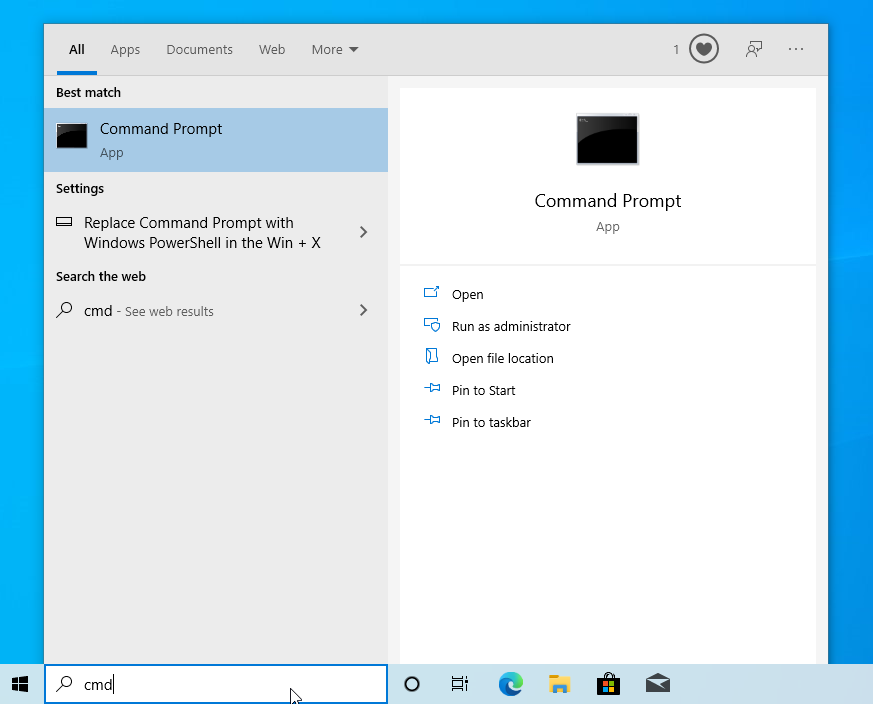Image resolution: width=873 pixels, height=704 pixels.
Task: Open Task View on the taskbar
Action: 460,684
